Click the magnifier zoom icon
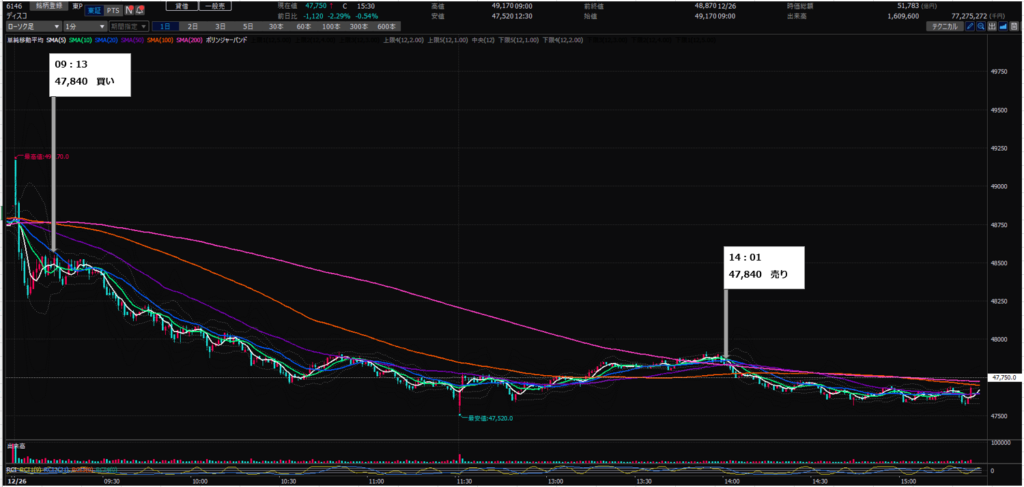Image resolution: width=1024 pixels, height=487 pixels. pyautogui.click(x=981, y=27)
